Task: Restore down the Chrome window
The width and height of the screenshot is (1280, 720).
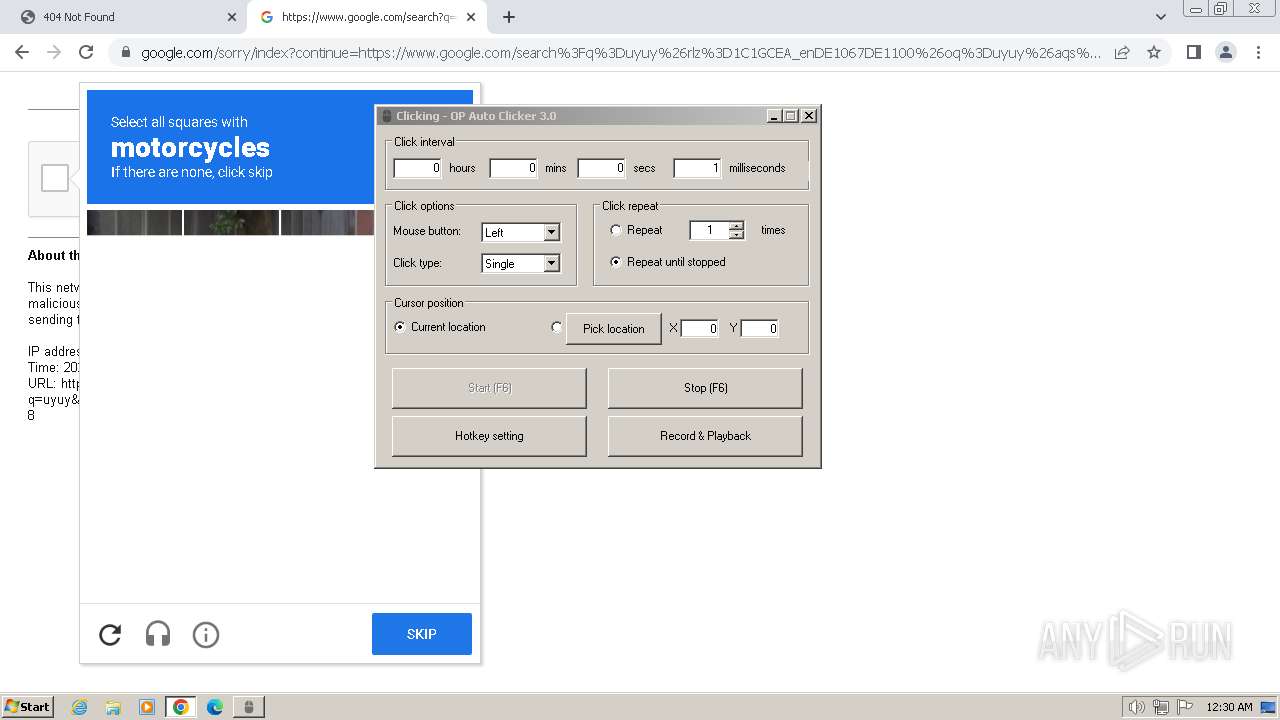Action: coord(1221,8)
